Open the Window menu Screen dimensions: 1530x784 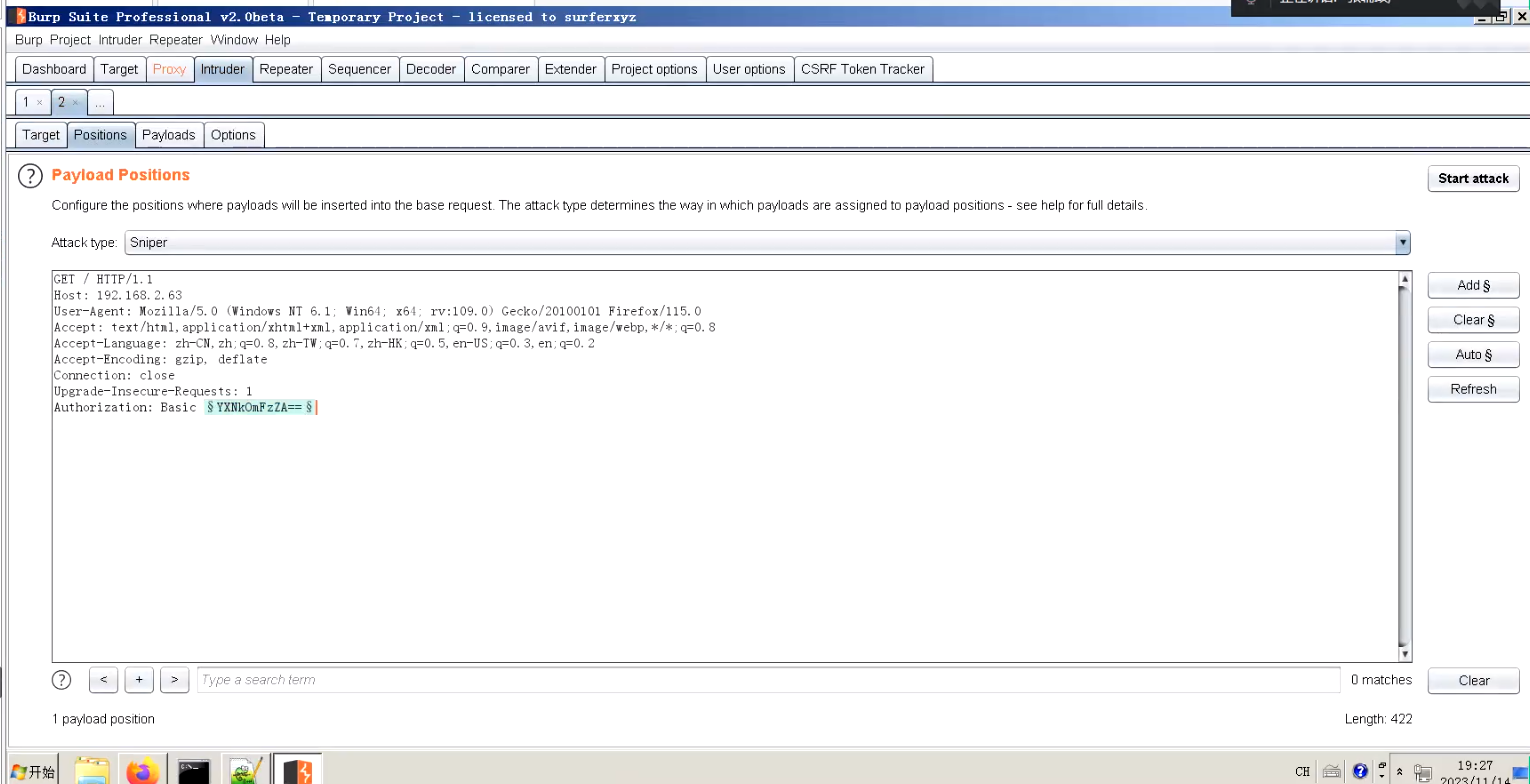(234, 40)
